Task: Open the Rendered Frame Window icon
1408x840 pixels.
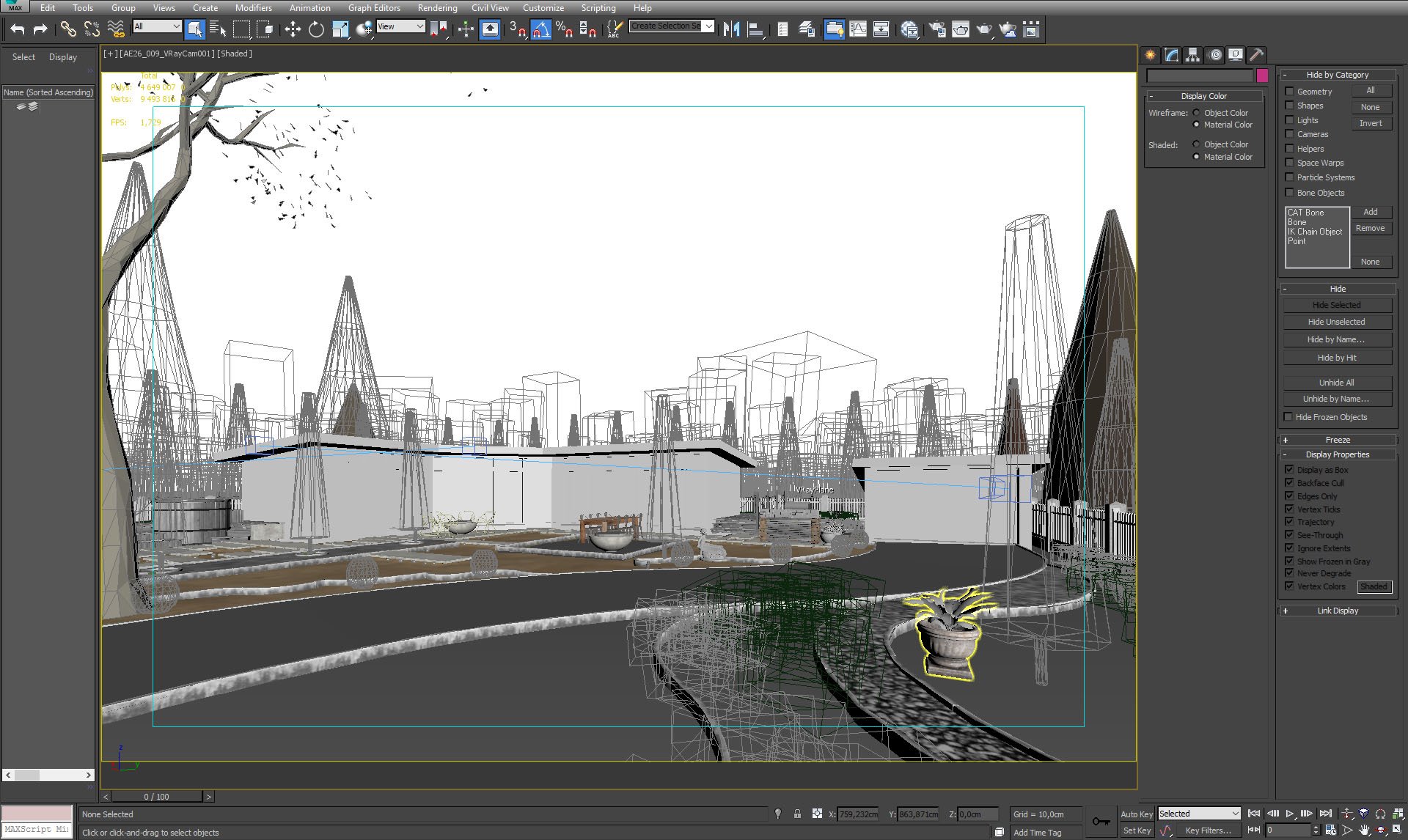Action: (x=961, y=29)
